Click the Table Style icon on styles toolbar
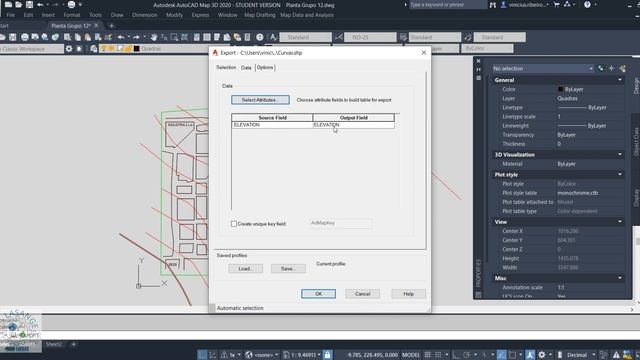The height and width of the screenshot is (360, 640). [403, 37]
